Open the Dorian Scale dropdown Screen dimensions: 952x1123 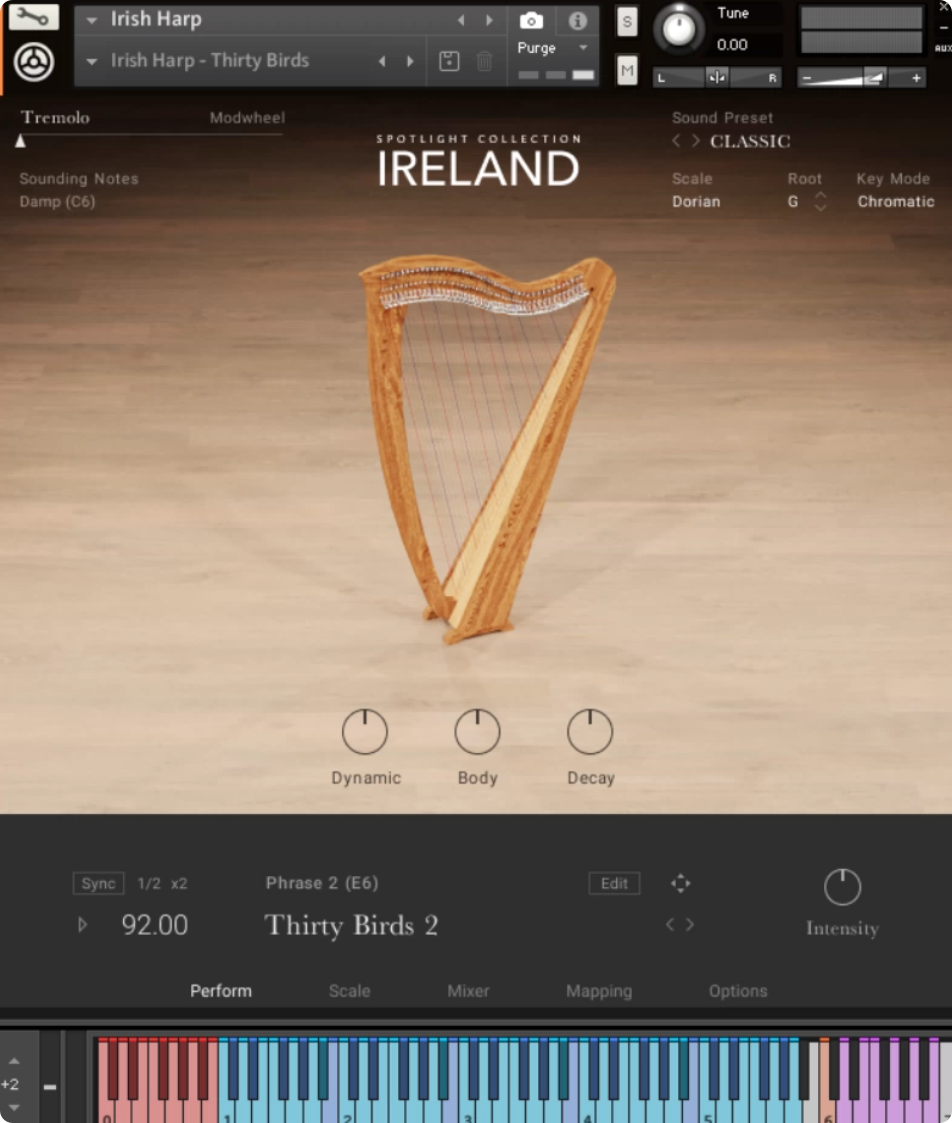(x=696, y=202)
